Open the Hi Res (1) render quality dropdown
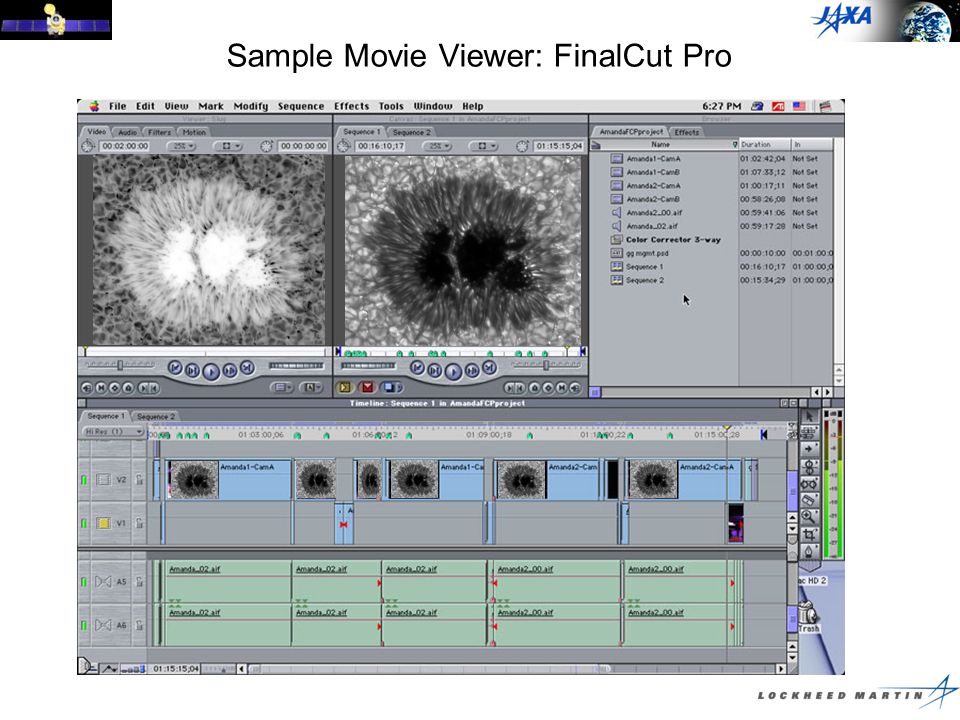Screen dimensions: 960x720 (113, 431)
